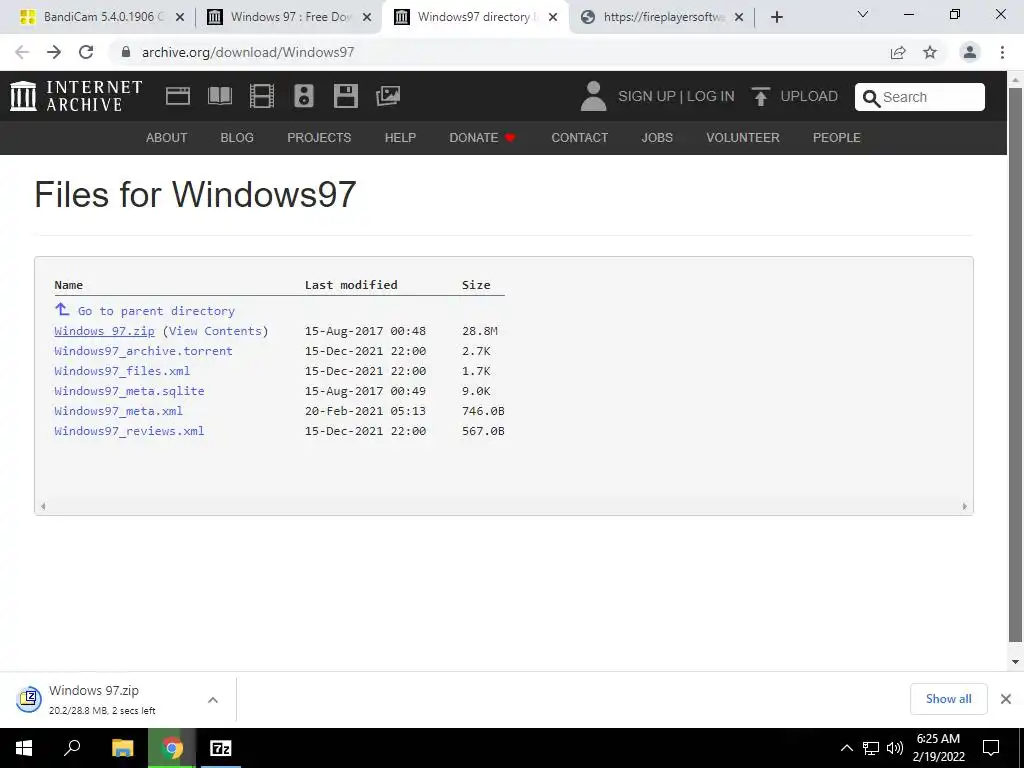The height and width of the screenshot is (768, 1024).
Task: Open the CONTACT menu item
Action: (x=579, y=138)
